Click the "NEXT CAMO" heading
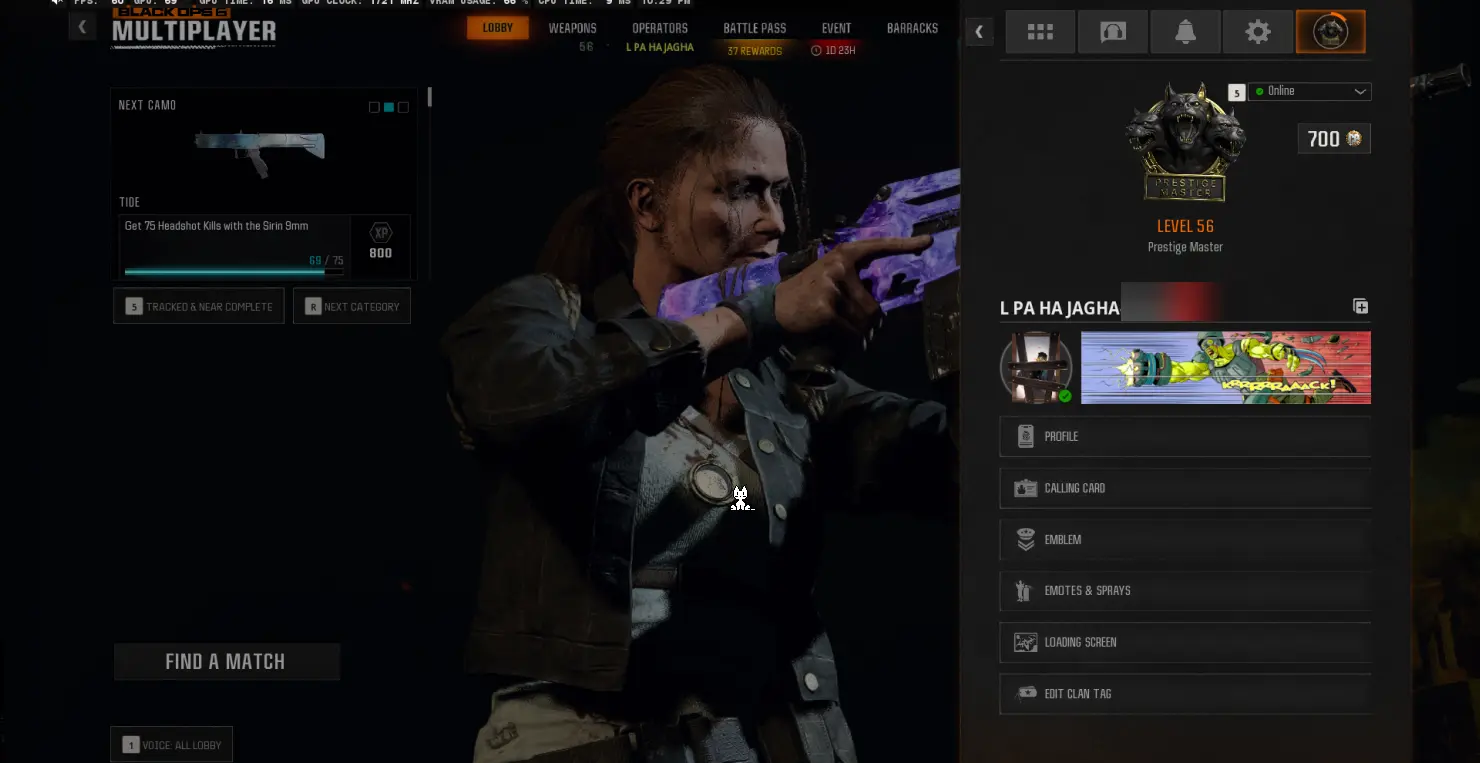The image size is (1480, 763). (147, 105)
